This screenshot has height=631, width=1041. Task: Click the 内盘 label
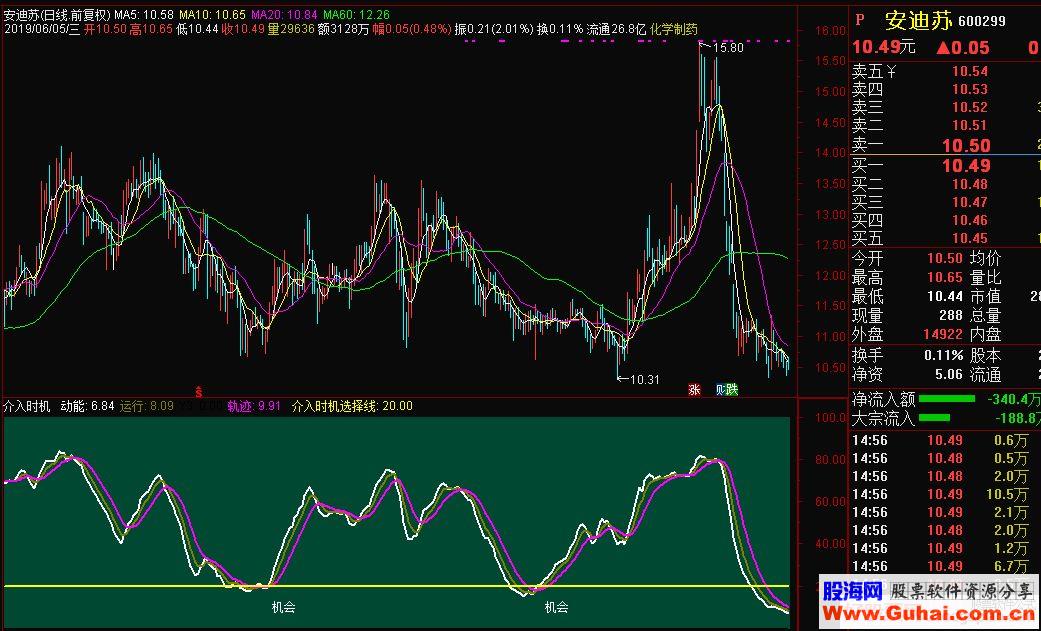click(985, 335)
